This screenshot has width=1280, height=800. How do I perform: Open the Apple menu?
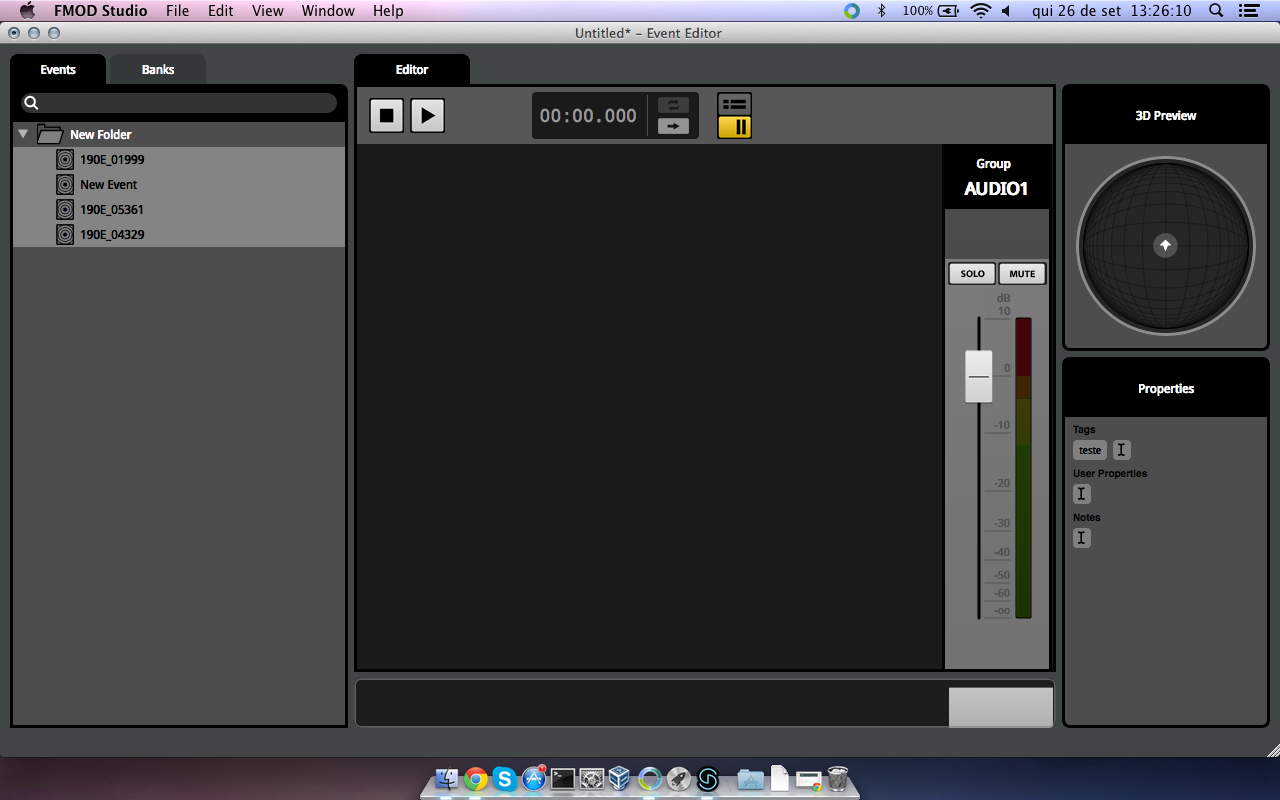[27, 11]
